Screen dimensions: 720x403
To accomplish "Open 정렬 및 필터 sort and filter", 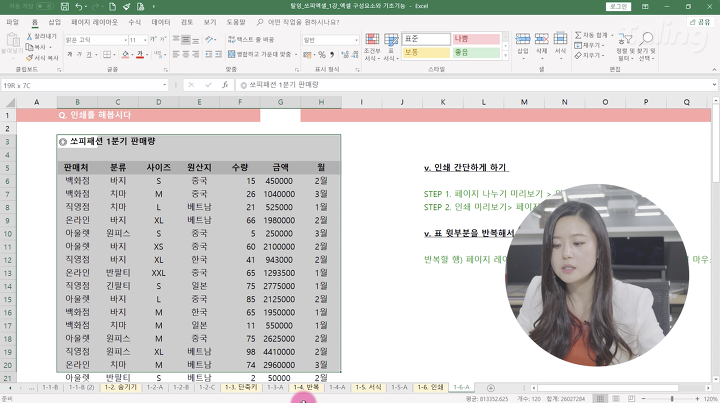I will pyautogui.click(x=624, y=47).
